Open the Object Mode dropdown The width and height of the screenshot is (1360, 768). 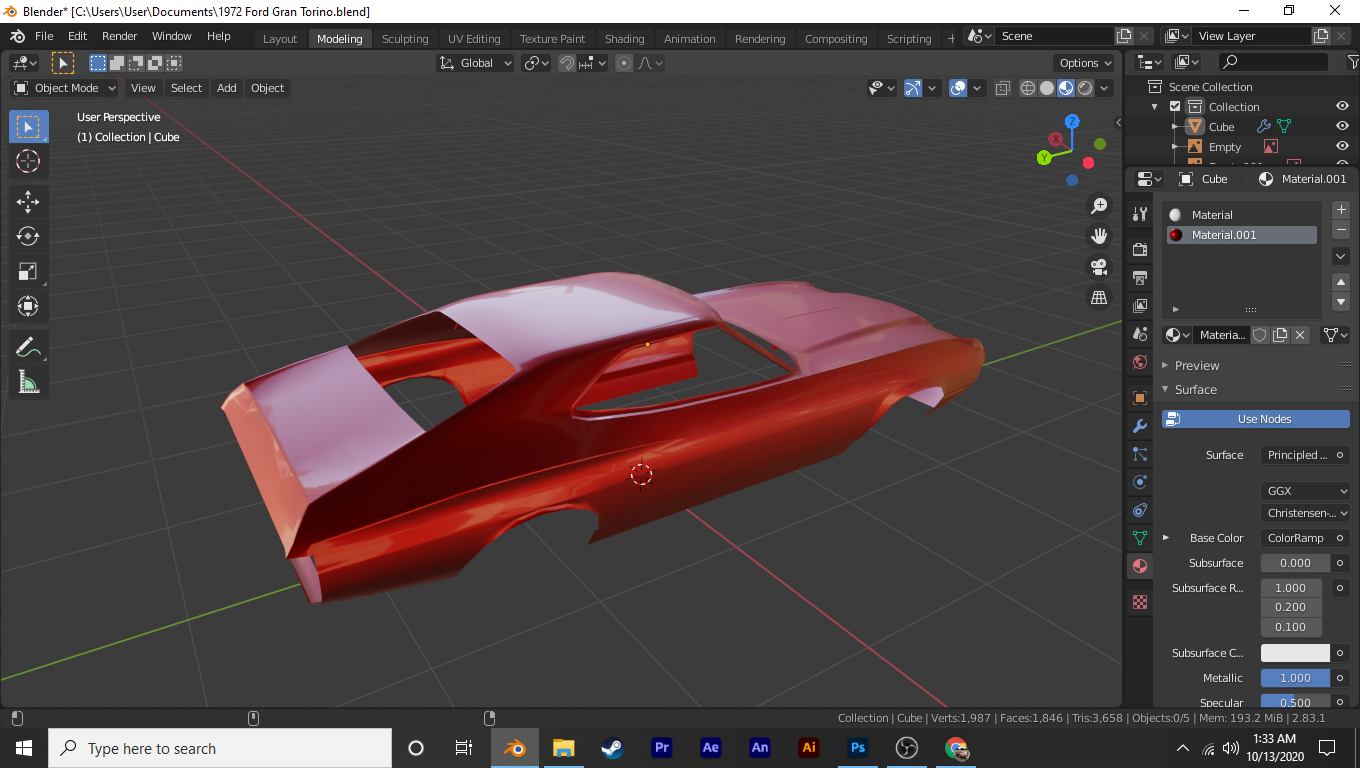point(66,88)
